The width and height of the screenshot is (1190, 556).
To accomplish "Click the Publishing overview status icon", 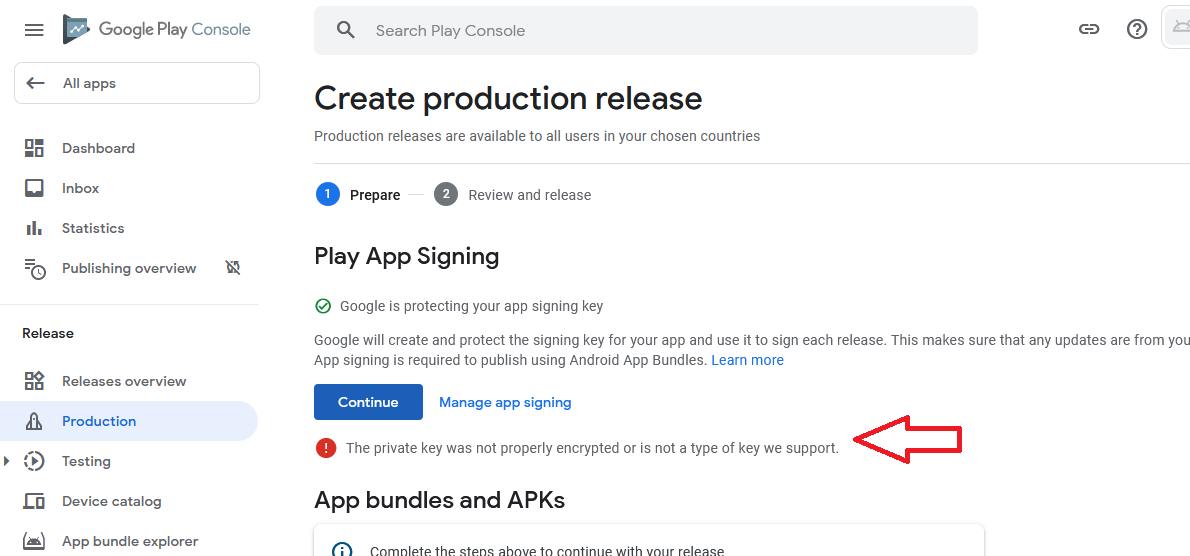I will 233,268.
